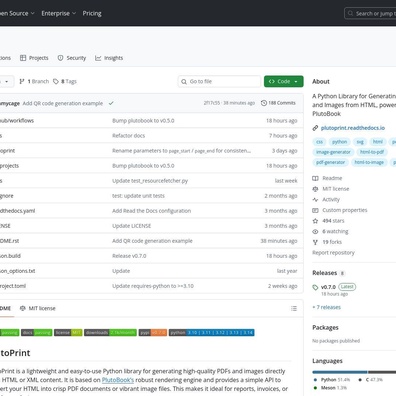Open the Refactor docs commit
This screenshot has width=396, height=396.
point(129,136)
